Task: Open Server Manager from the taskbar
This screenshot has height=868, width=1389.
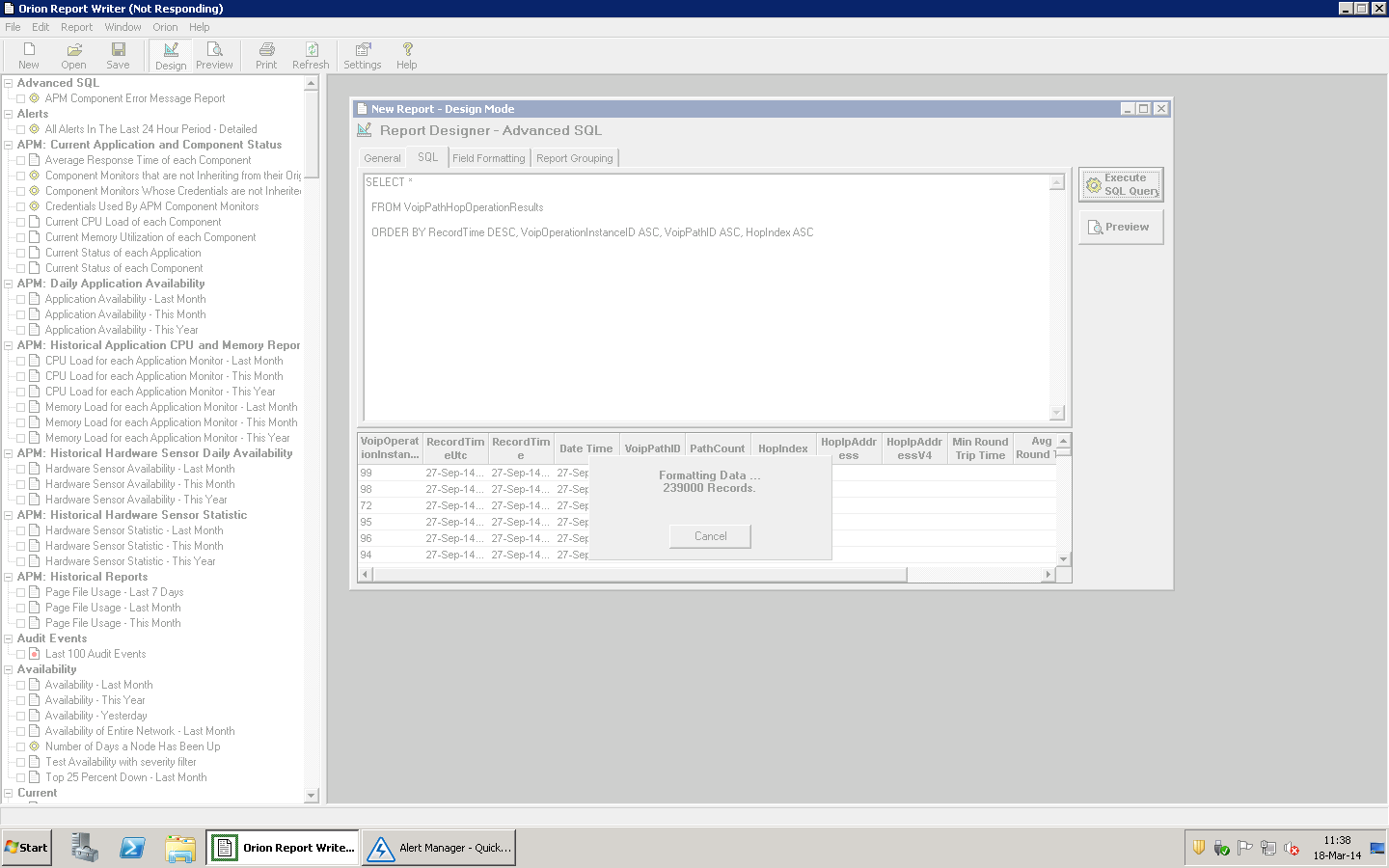Action: (85, 848)
